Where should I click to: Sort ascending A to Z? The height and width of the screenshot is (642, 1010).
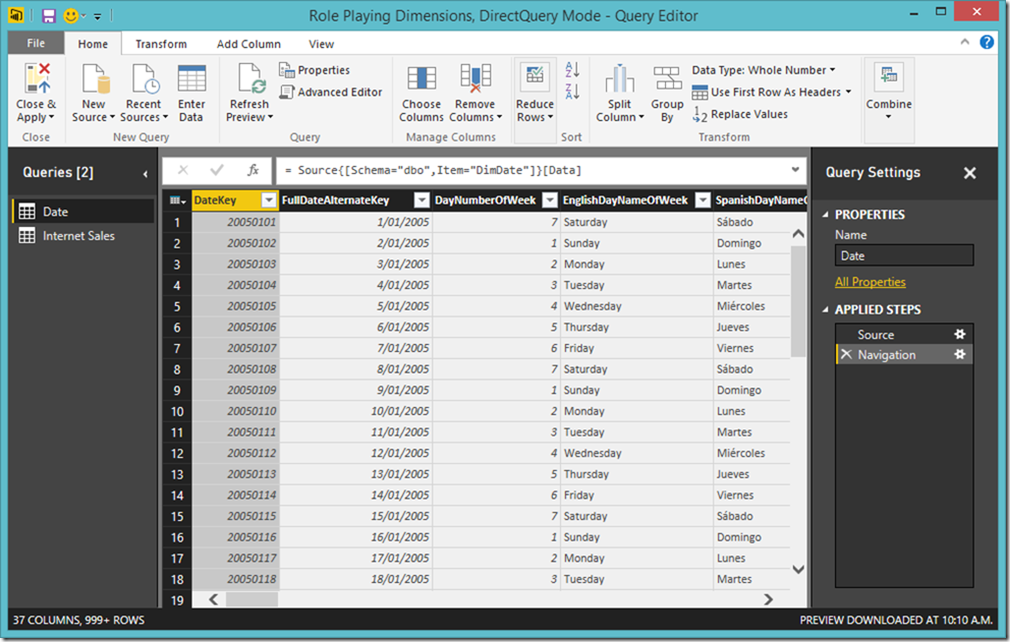coord(572,69)
